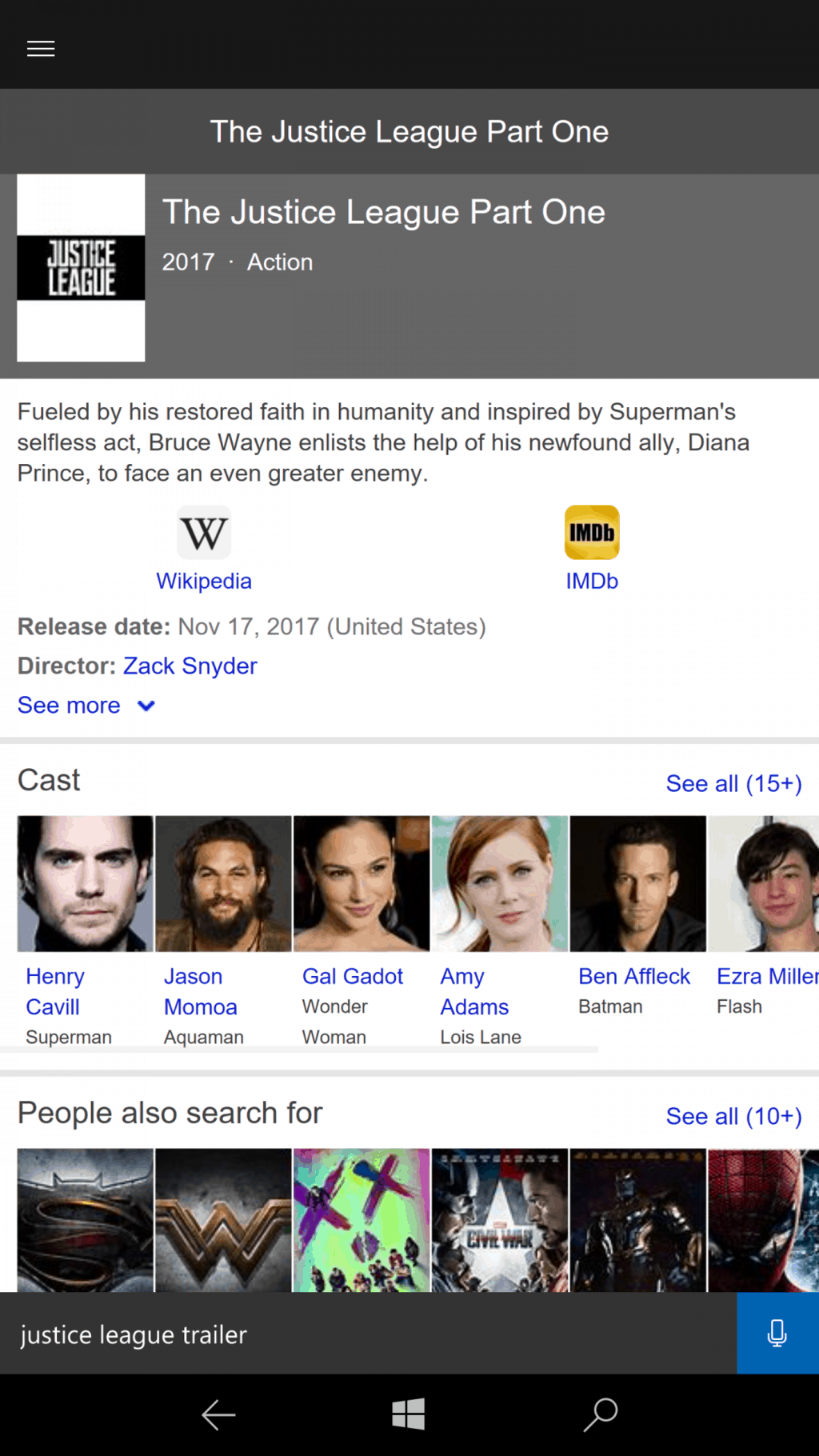The height and width of the screenshot is (1456, 819).
Task: Tap the search magnifier icon
Action: pyautogui.click(x=601, y=1414)
